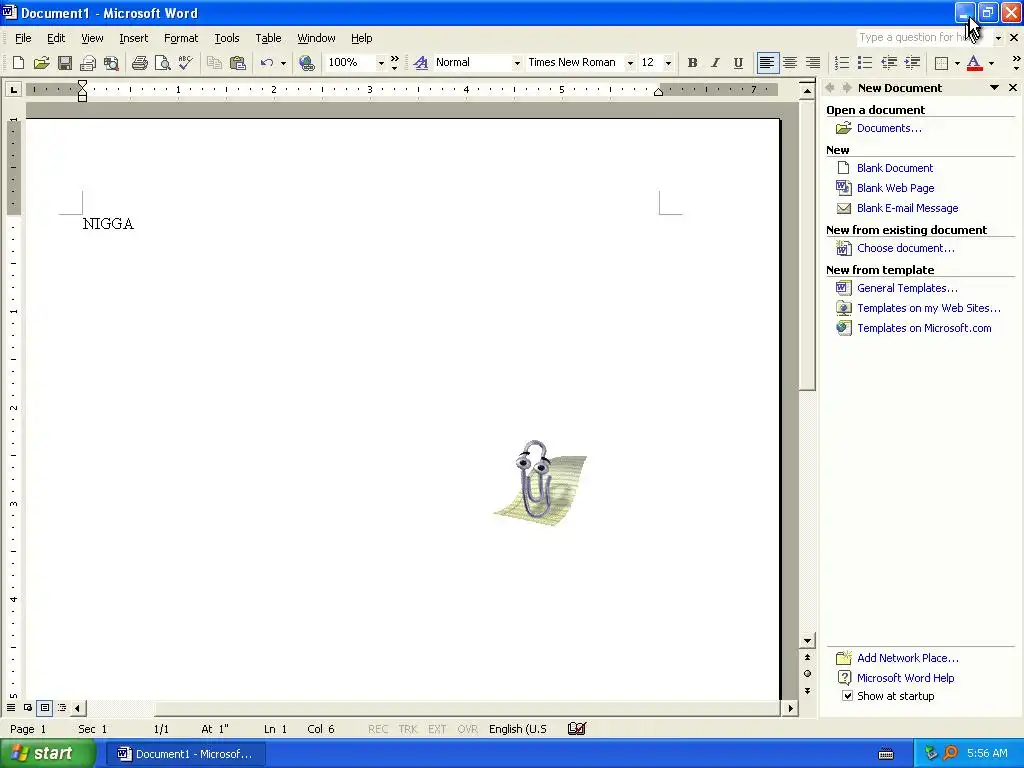The width and height of the screenshot is (1024, 768).
Task: Click the E-mail toolbar icon beside Save
Action: tap(88, 63)
